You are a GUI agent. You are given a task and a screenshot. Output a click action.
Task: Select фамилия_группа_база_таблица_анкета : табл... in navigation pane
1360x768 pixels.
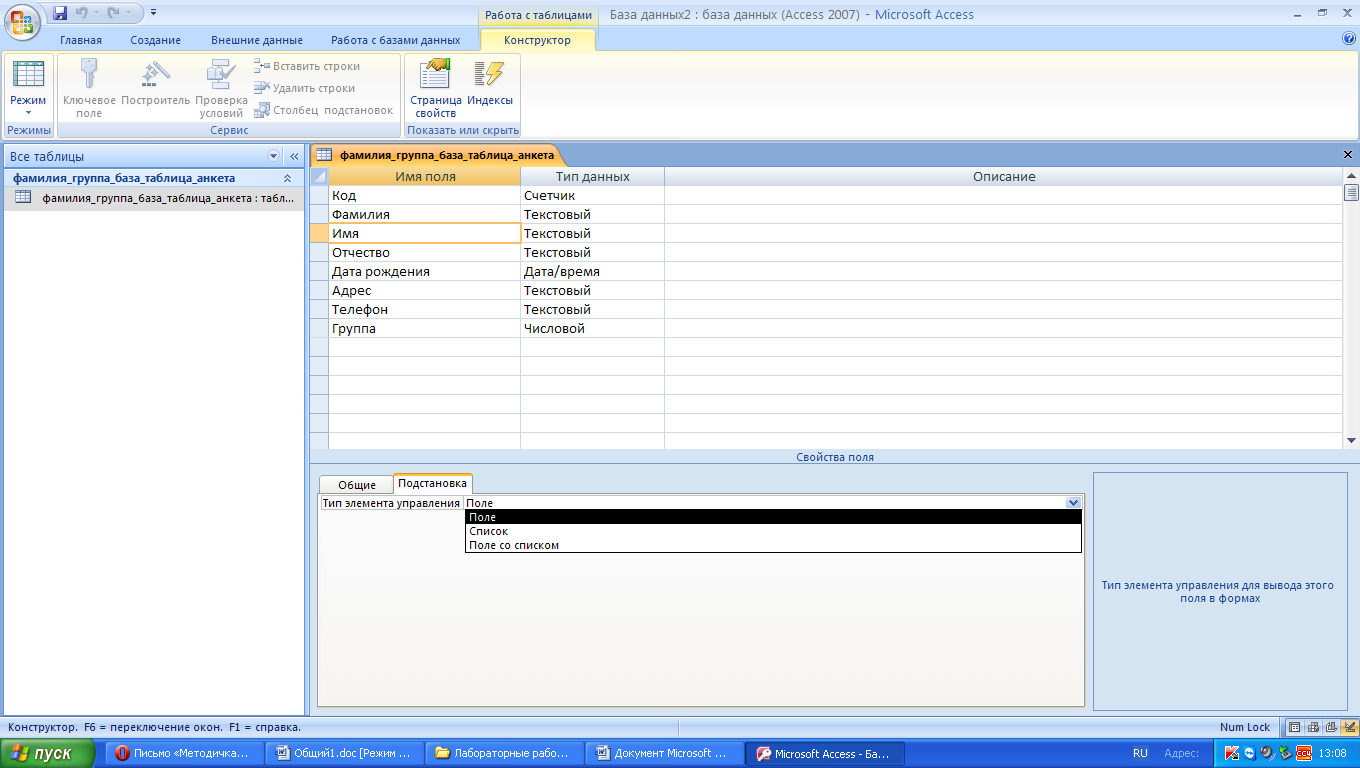click(x=153, y=198)
